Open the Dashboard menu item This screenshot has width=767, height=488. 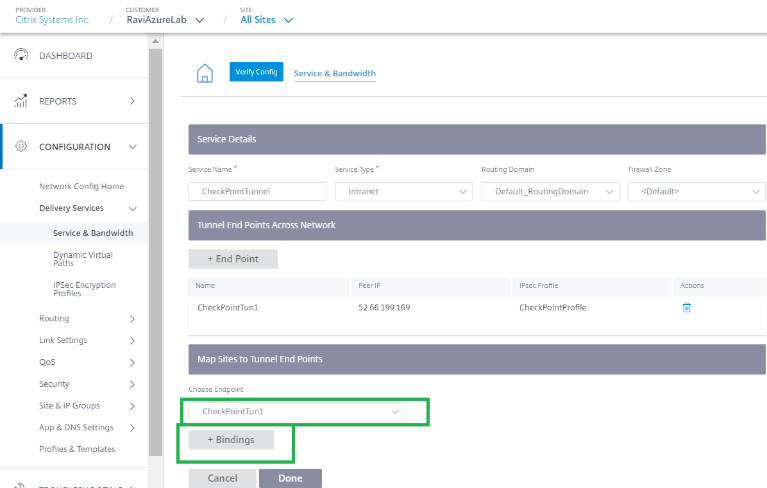point(66,56)
